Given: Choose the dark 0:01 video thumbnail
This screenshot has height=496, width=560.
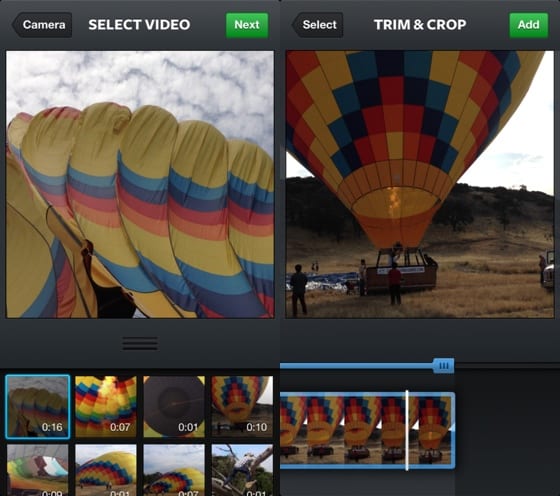Looking at the screenshot, I should (174, 406).
